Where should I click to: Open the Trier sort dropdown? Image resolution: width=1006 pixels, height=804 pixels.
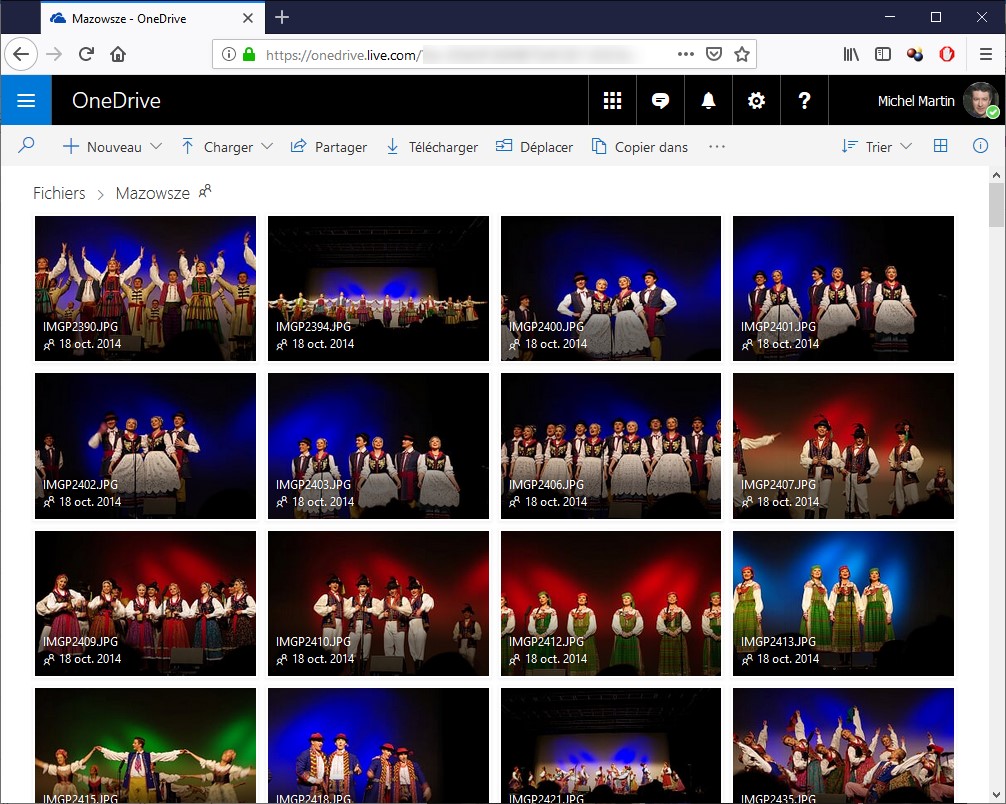pyautogui.click(x=877, y=147)
